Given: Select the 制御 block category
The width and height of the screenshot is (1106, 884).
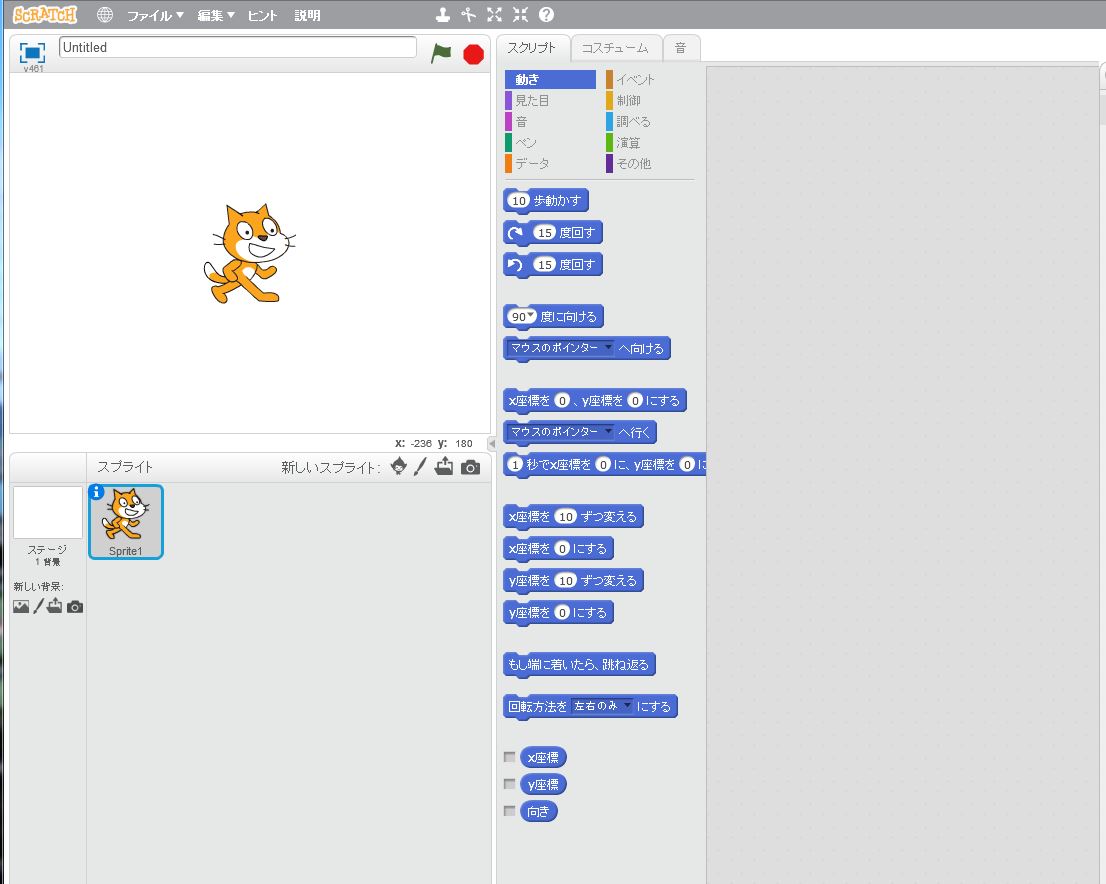Looking at the screenshot, I should click(628, 100).
